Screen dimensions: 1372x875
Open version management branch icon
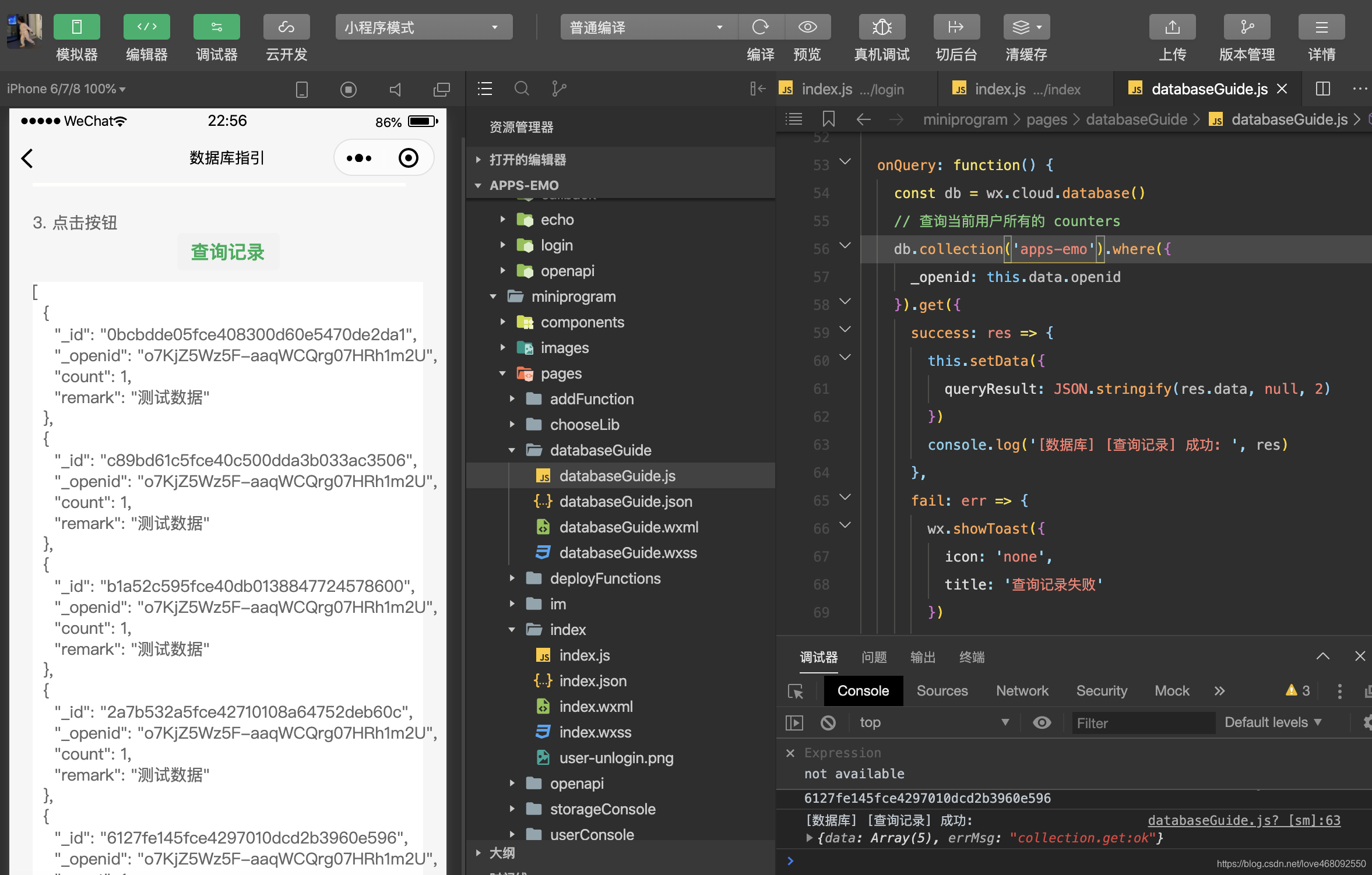(1247, 27)
